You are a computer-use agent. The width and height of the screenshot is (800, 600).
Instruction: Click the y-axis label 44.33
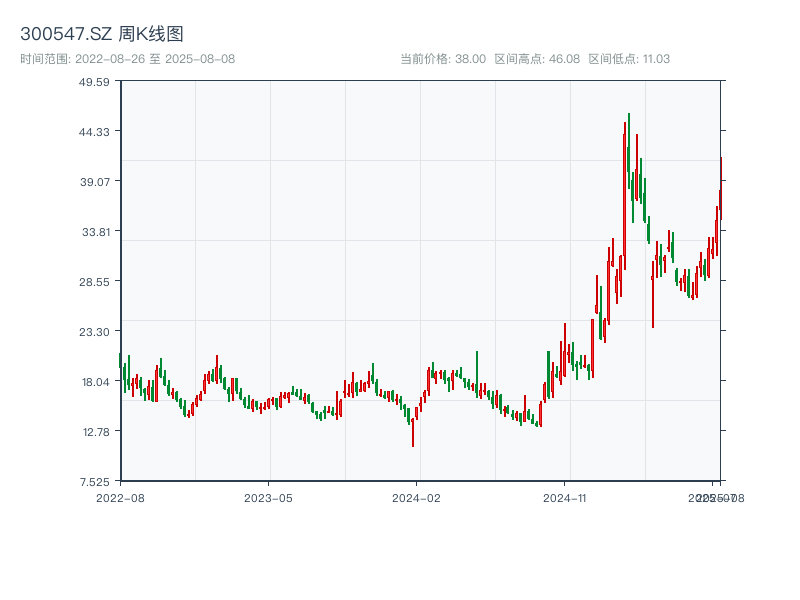tap(94, 132)
